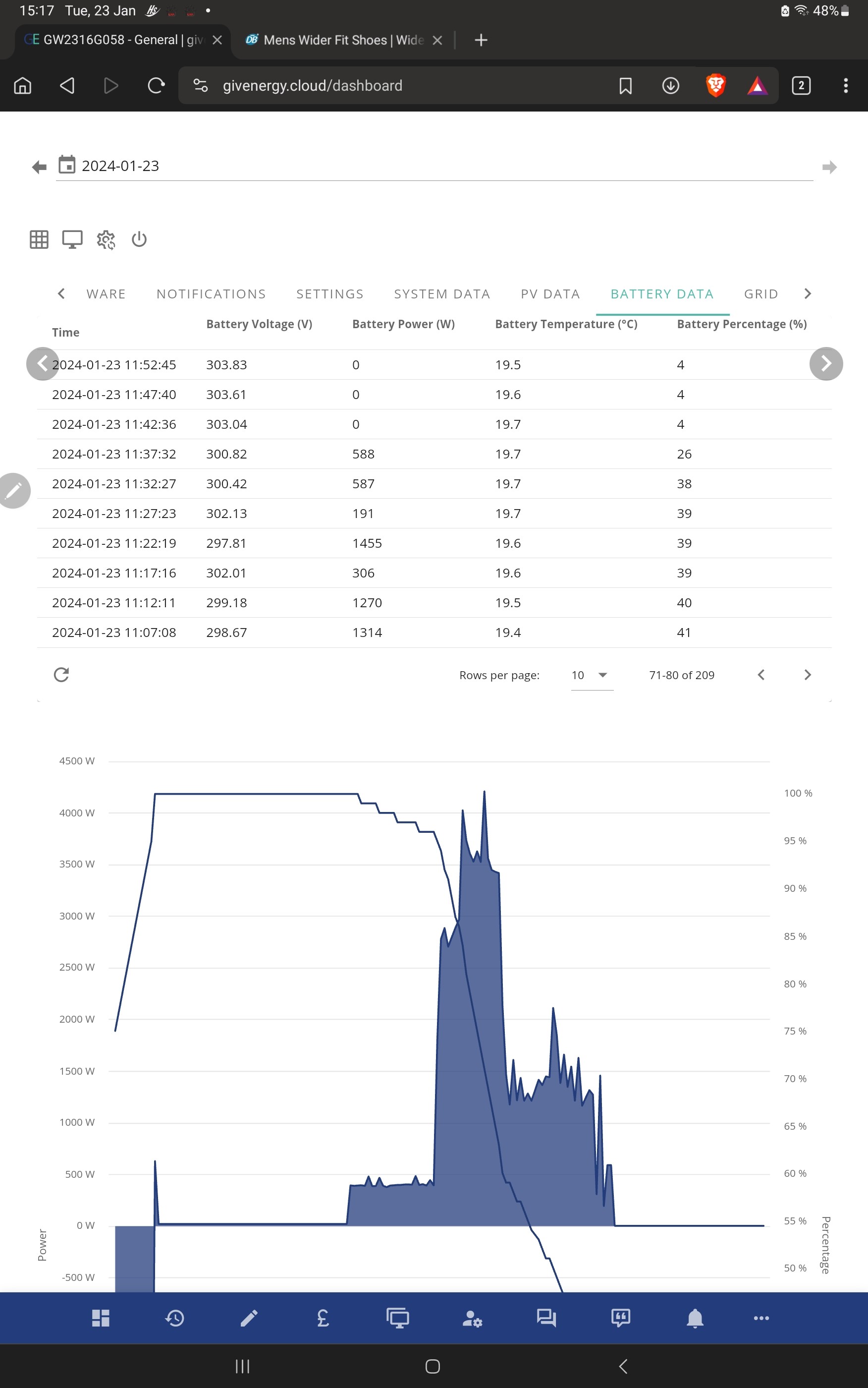The image size is (868, 1388).
Task: Switch to the PV DATA tab
Action: pyautogui.click(x=550, y=294)
